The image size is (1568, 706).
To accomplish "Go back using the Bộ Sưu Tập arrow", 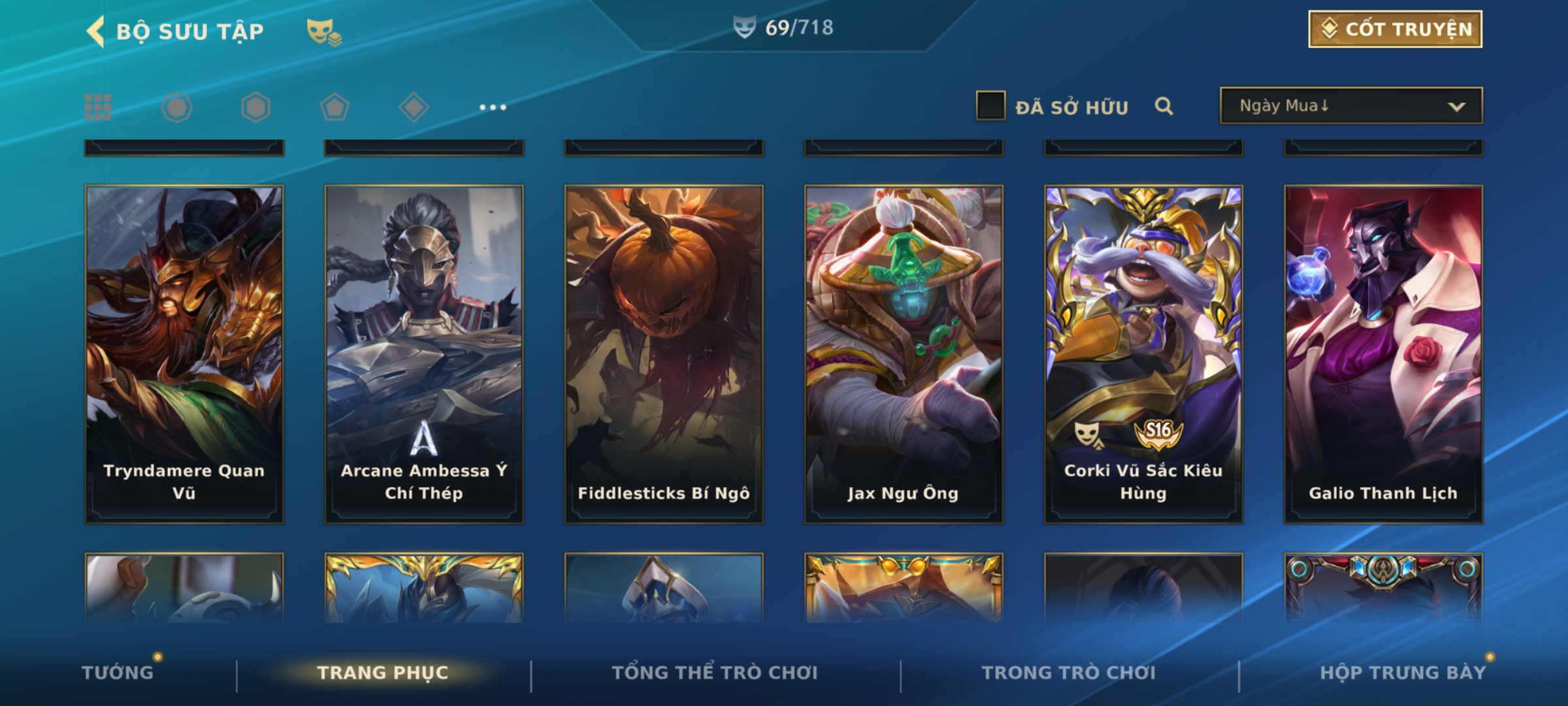I will [96, 31].
